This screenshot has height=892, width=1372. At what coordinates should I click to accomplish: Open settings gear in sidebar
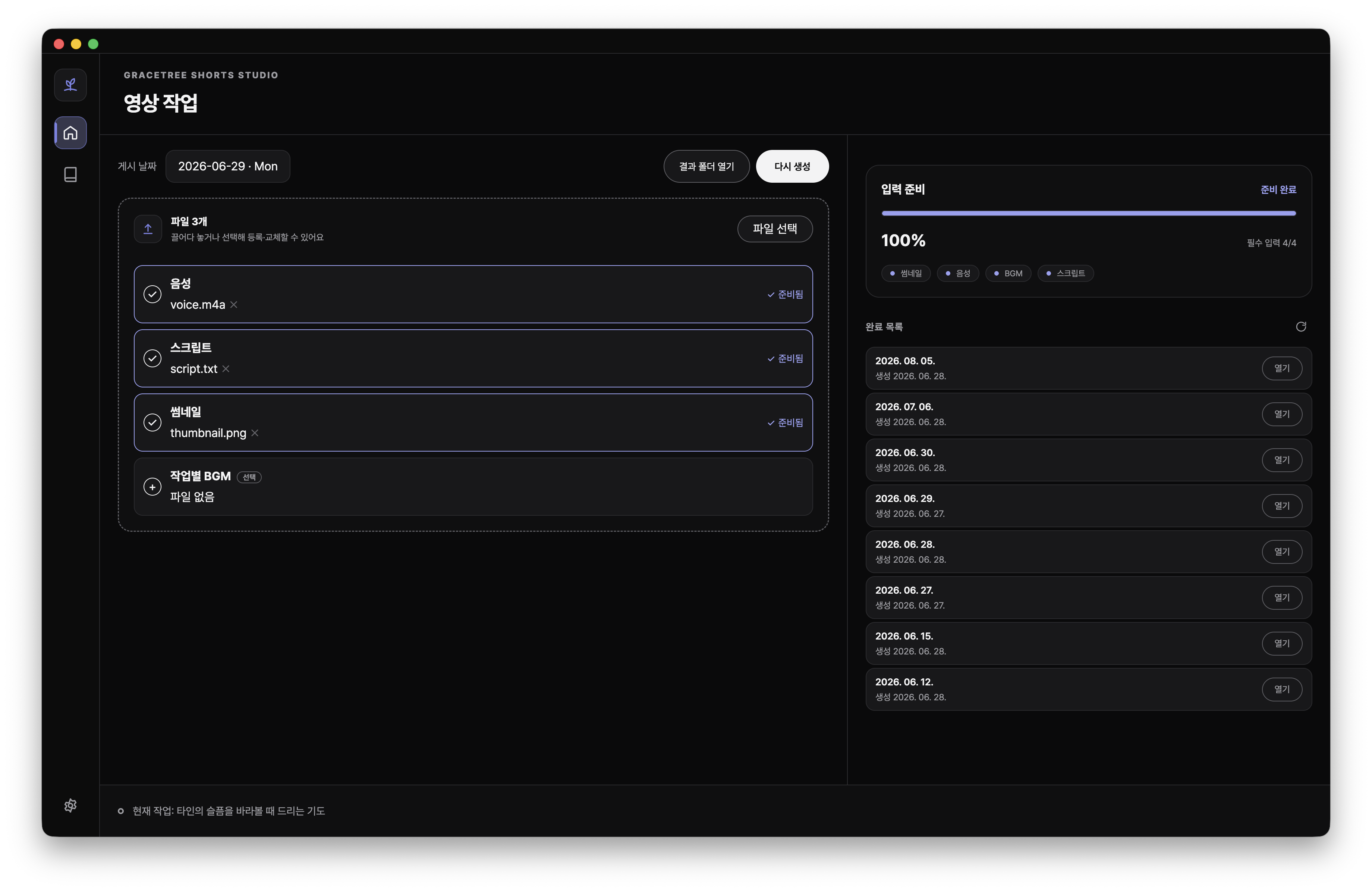pyautogui.click(x=70, y=805)
